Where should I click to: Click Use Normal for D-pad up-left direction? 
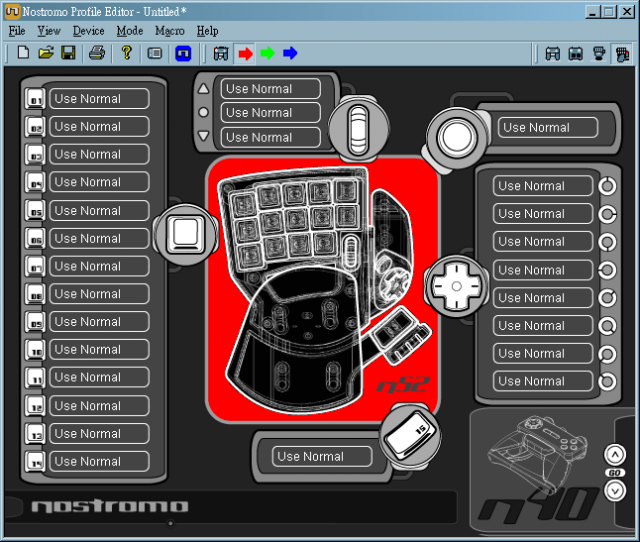[x=543, y=381]
